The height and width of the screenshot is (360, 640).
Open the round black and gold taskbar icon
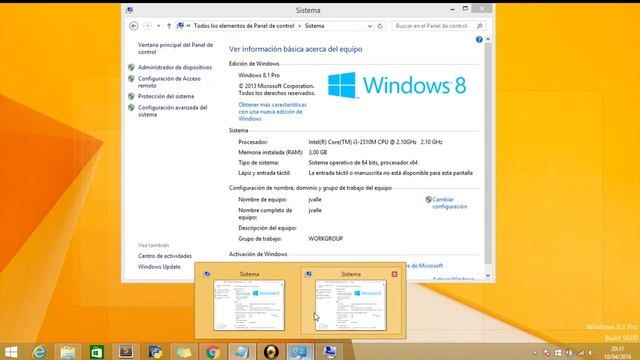(x=271, y=352)
